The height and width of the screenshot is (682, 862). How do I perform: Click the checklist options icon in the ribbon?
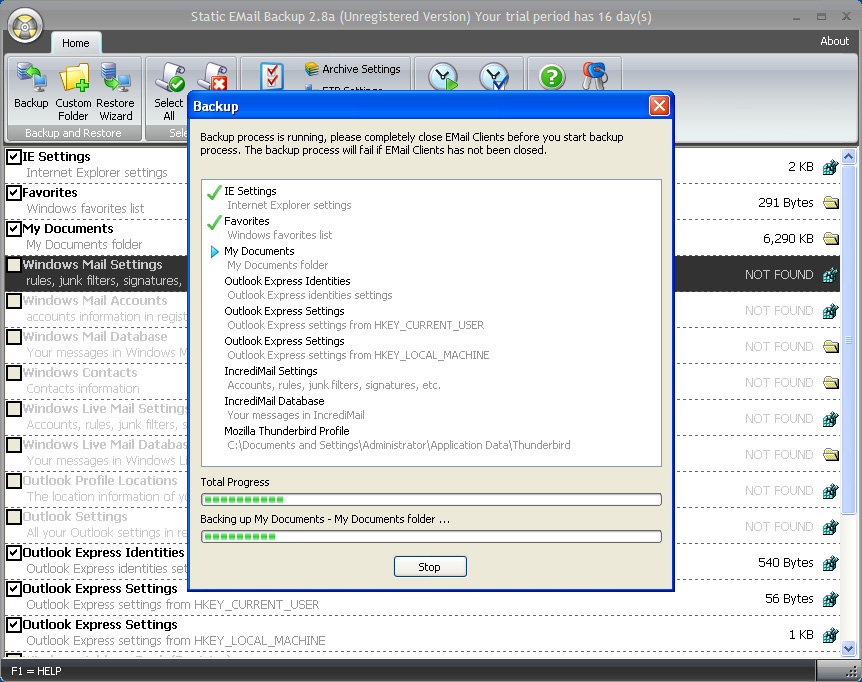click(x=271, y=77)
